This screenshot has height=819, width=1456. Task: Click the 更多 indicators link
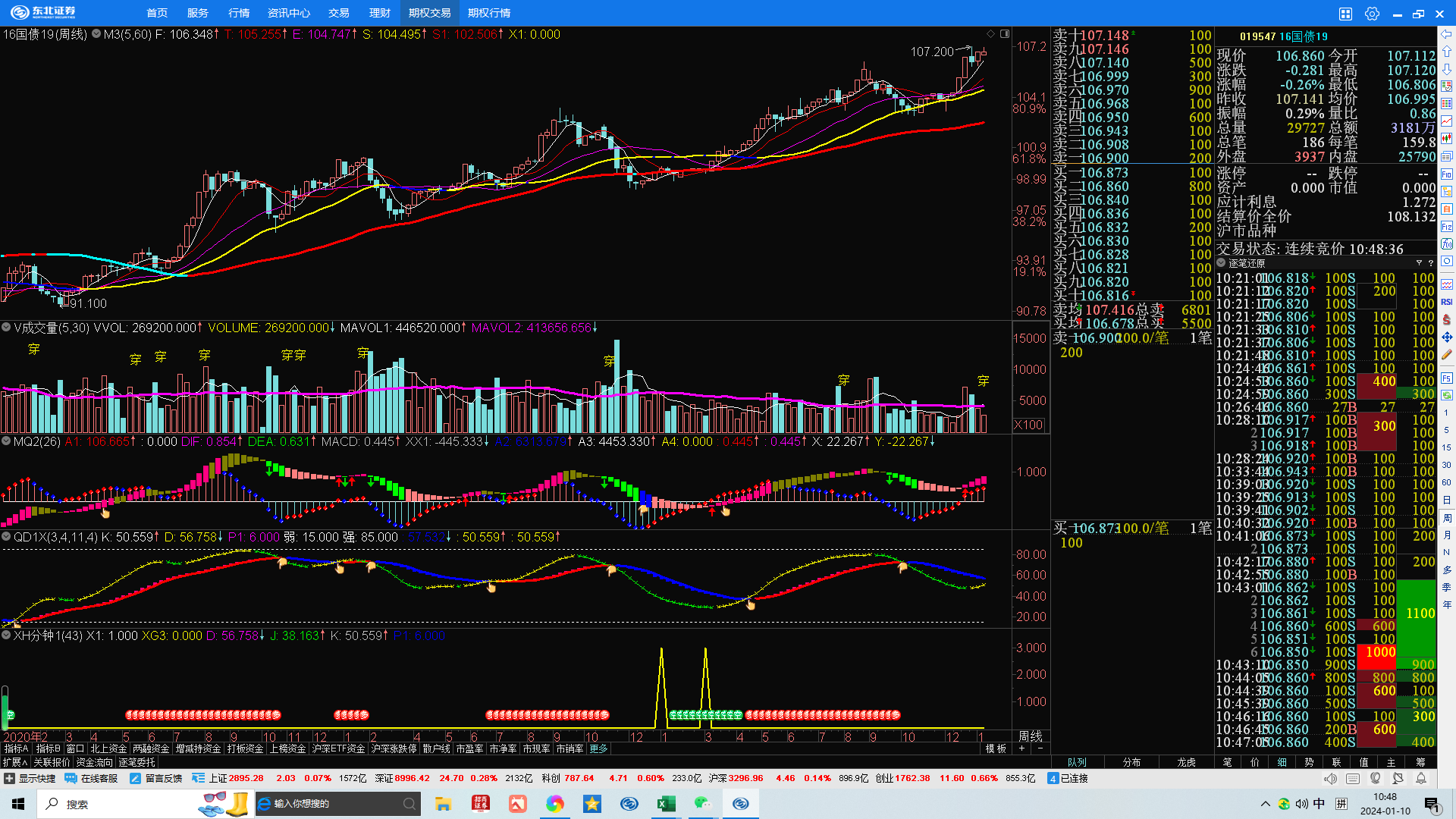click(x=598, y=748)
